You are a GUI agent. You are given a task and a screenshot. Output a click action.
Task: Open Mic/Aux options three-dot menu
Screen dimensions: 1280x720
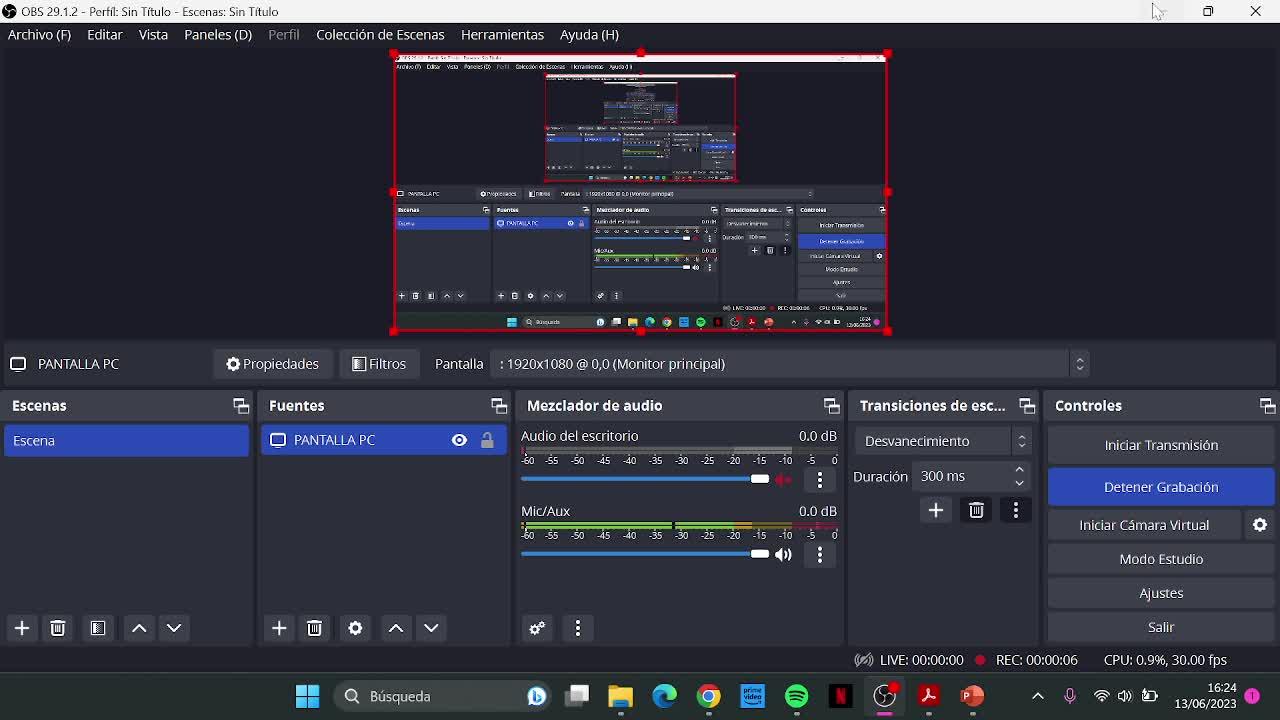(820, 555)
